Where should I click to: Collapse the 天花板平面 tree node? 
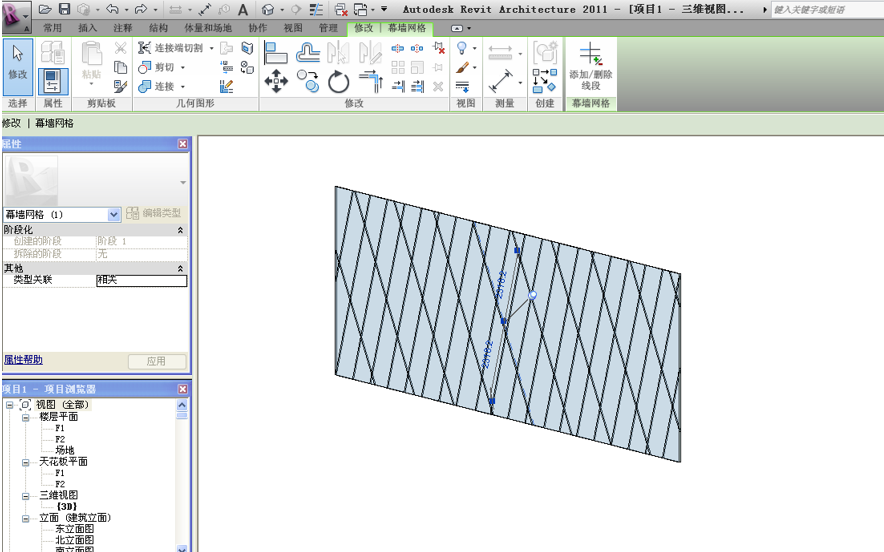pyautogui.click(x=27, y=462)
